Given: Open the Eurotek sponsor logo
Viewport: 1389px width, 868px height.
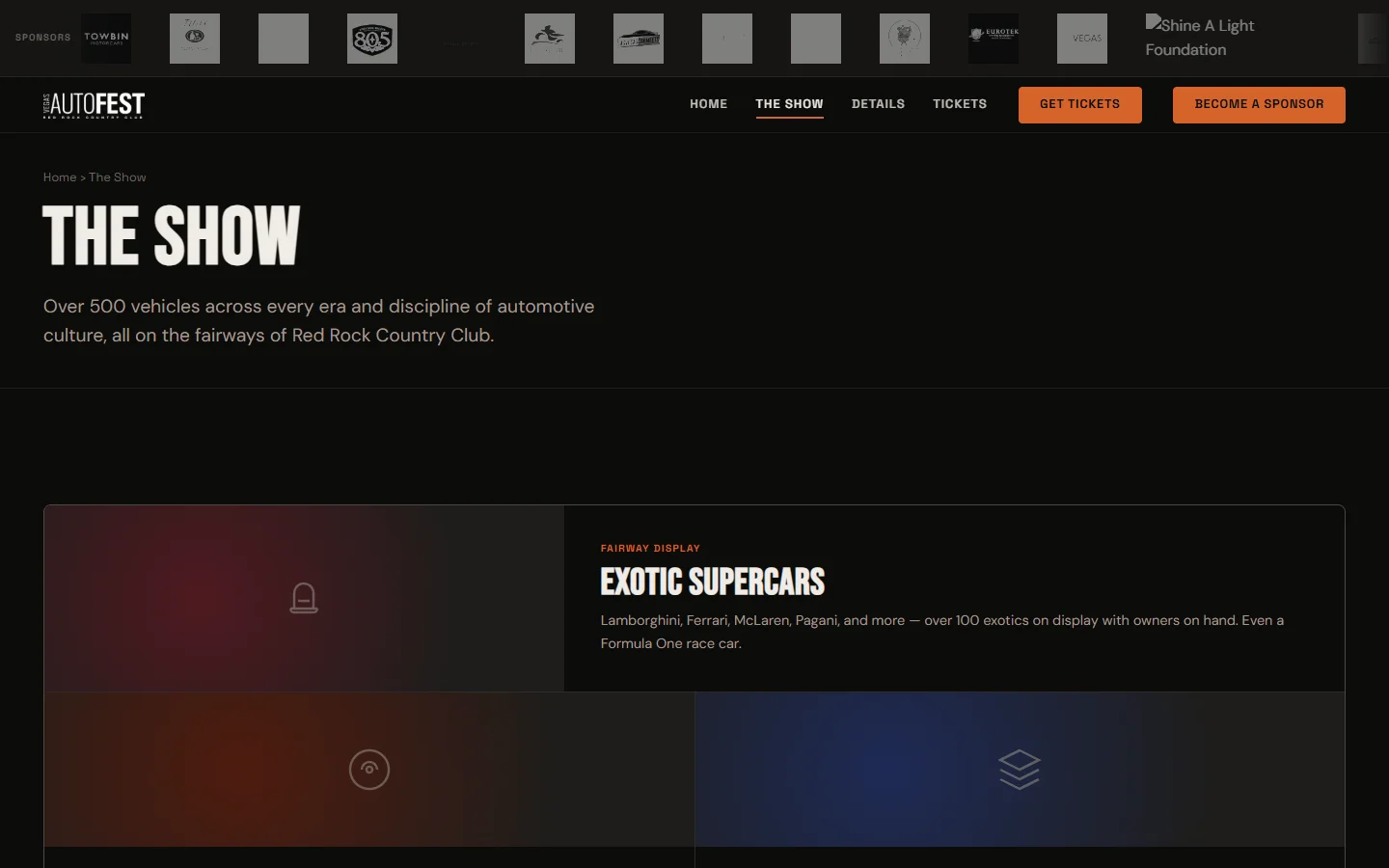Looking at the screenshot, I should click(994, 39).
